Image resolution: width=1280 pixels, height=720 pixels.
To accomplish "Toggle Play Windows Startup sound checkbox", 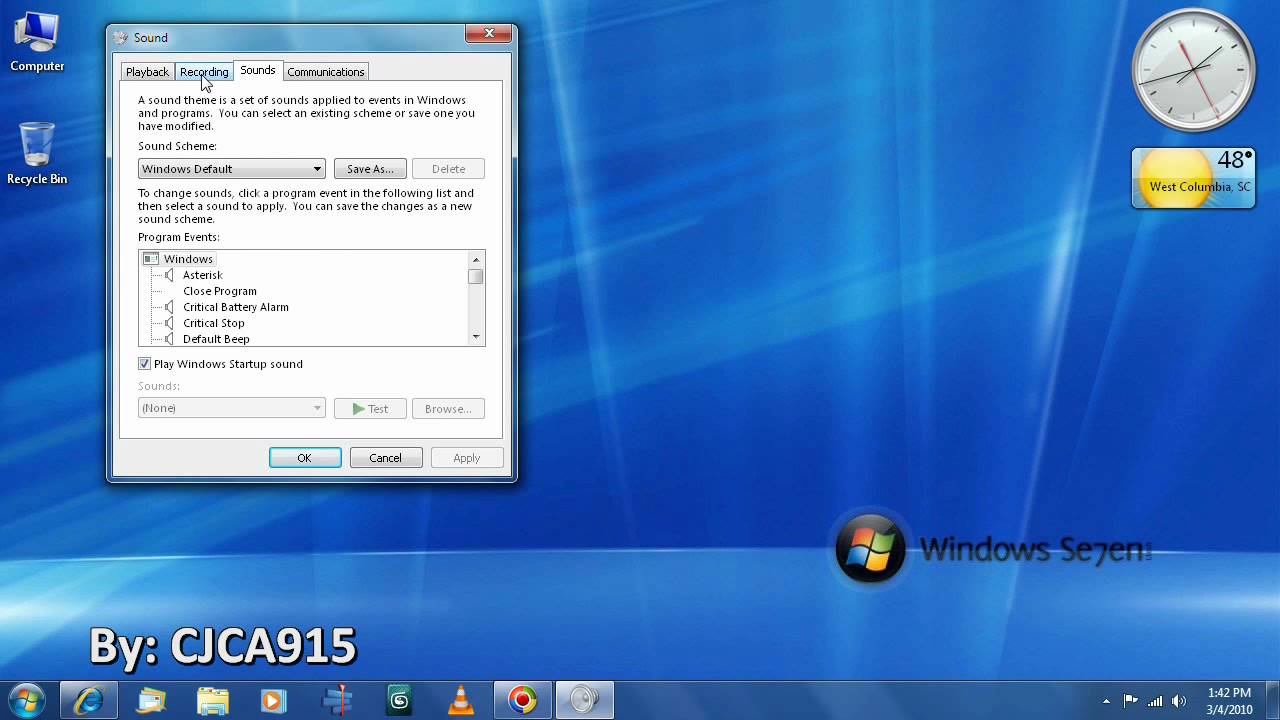I will pyautogui.click(x=144, y=364).
